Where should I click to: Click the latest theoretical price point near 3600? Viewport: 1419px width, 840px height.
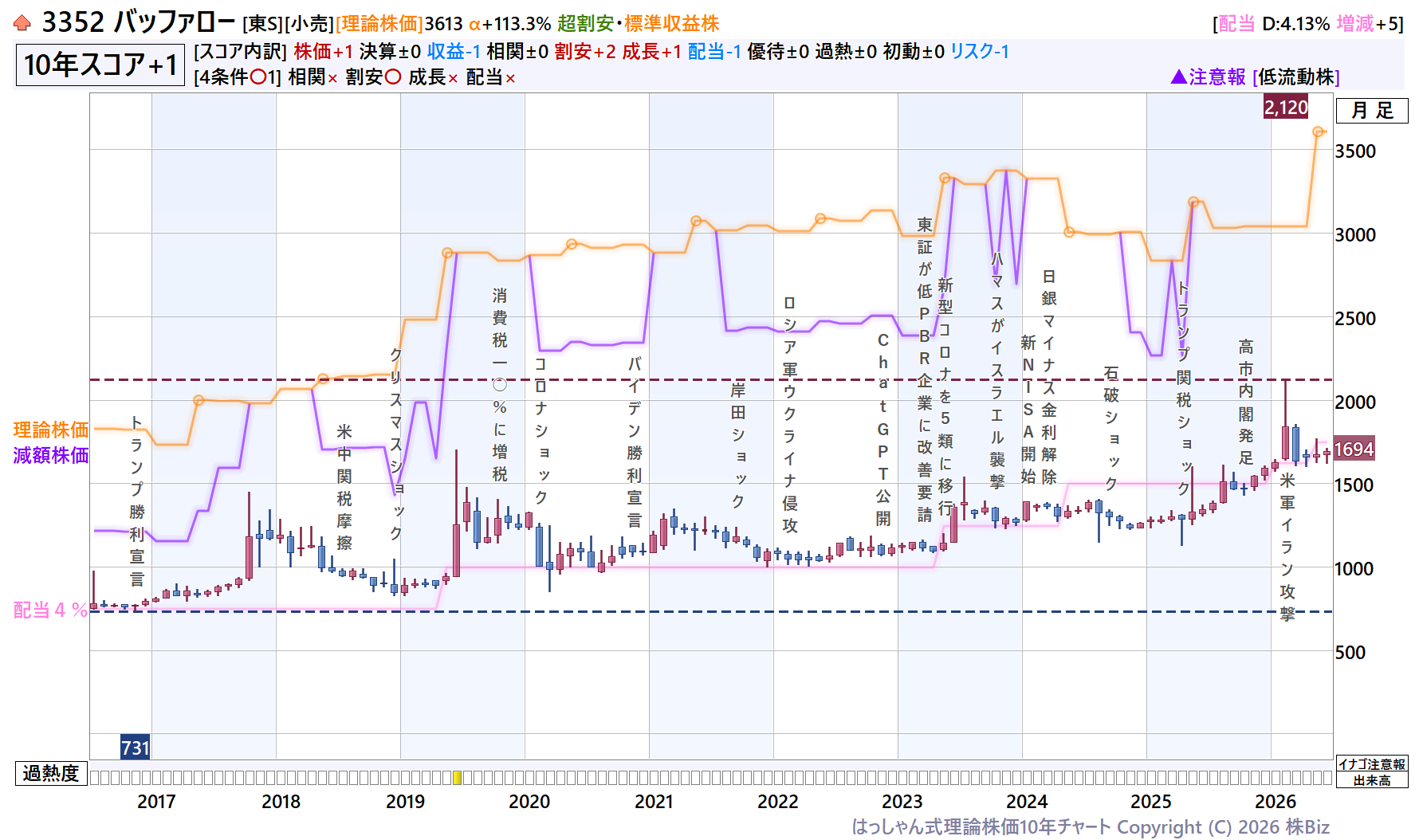1318,132
